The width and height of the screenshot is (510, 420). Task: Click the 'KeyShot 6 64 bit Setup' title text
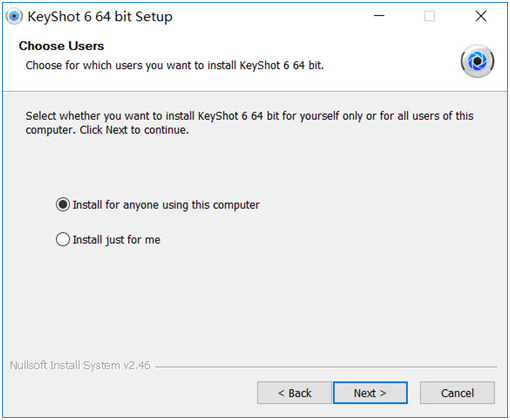pos(100,16)
